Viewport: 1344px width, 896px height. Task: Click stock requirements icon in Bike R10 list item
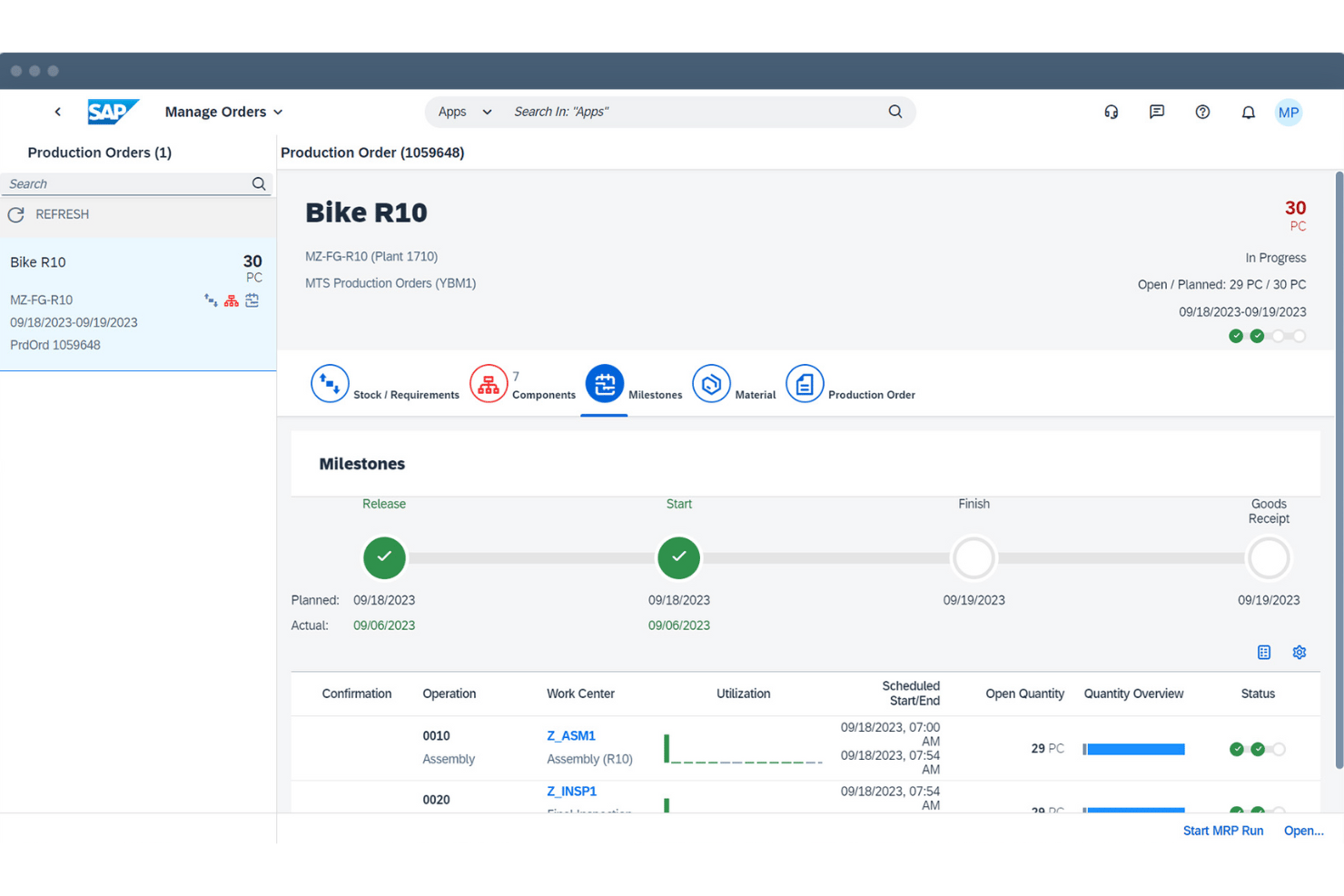[211, 300]
